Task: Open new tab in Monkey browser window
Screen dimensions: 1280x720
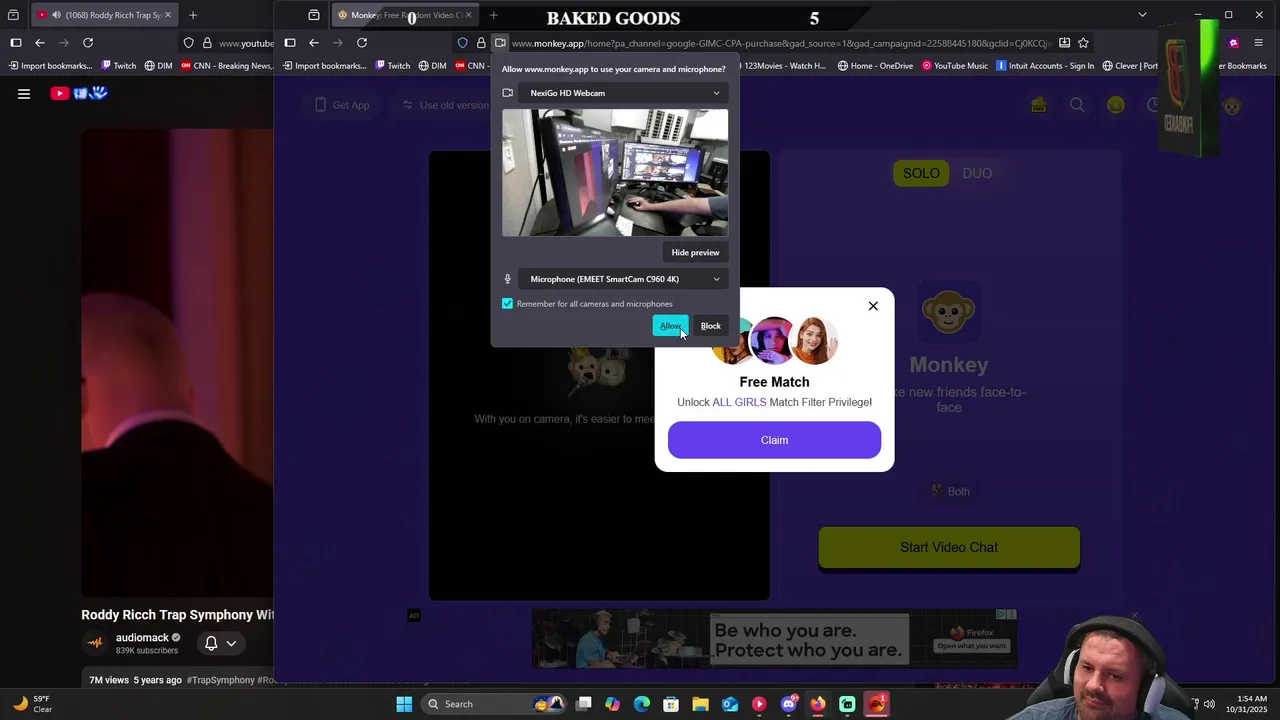Action: (493, 15)
